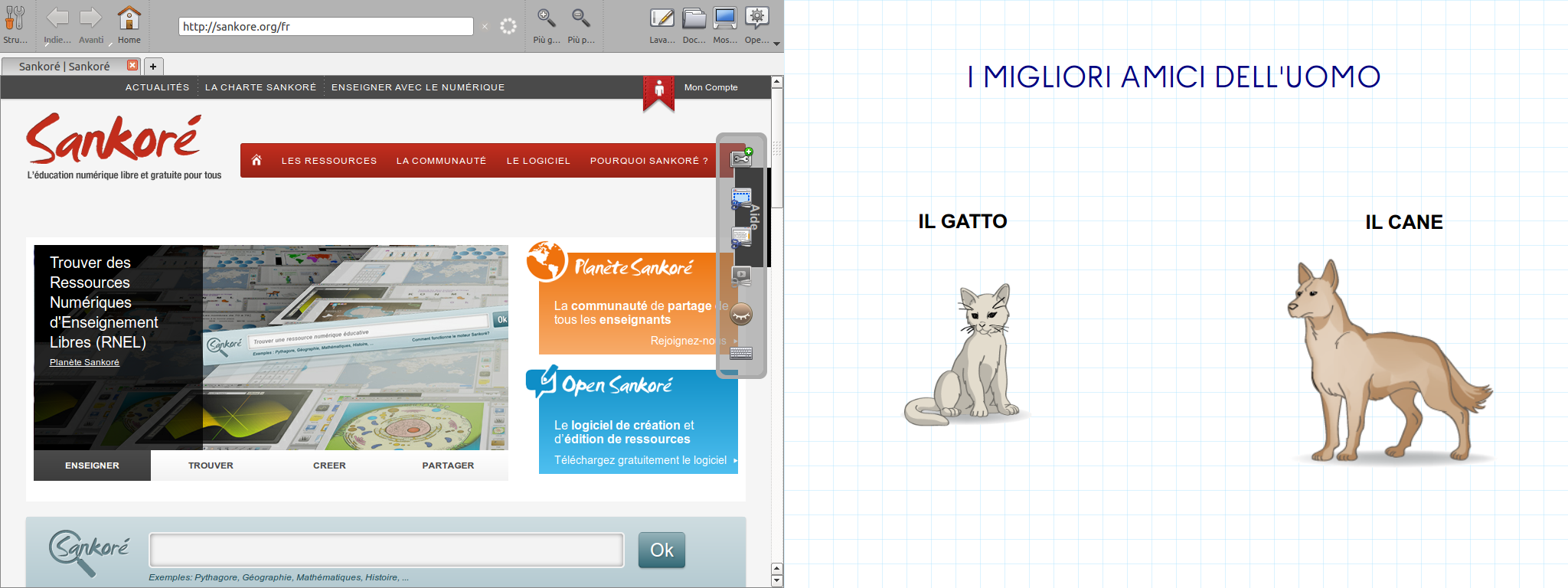The width and height of the screenshot is (1568, 588).
Task: Open the OpenBoard settings menu icon
Action: click(756, 18)
